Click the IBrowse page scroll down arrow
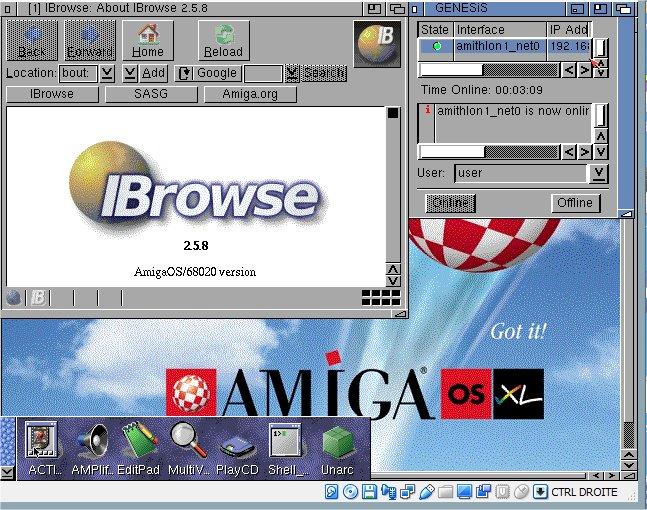The image size is (647, 510). (x=393, y=281)
